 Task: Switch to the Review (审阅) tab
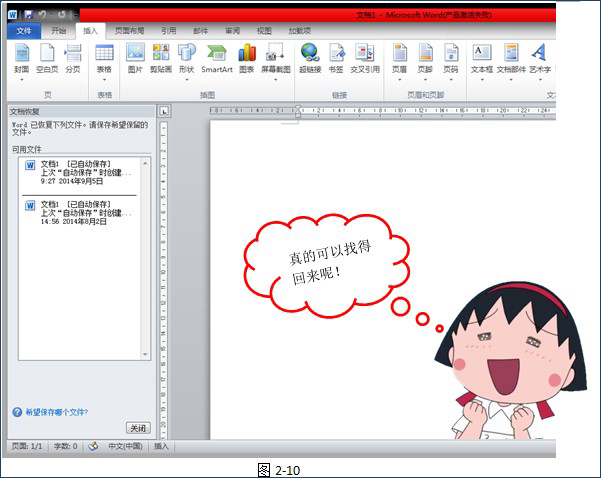(x=232, y=31)
